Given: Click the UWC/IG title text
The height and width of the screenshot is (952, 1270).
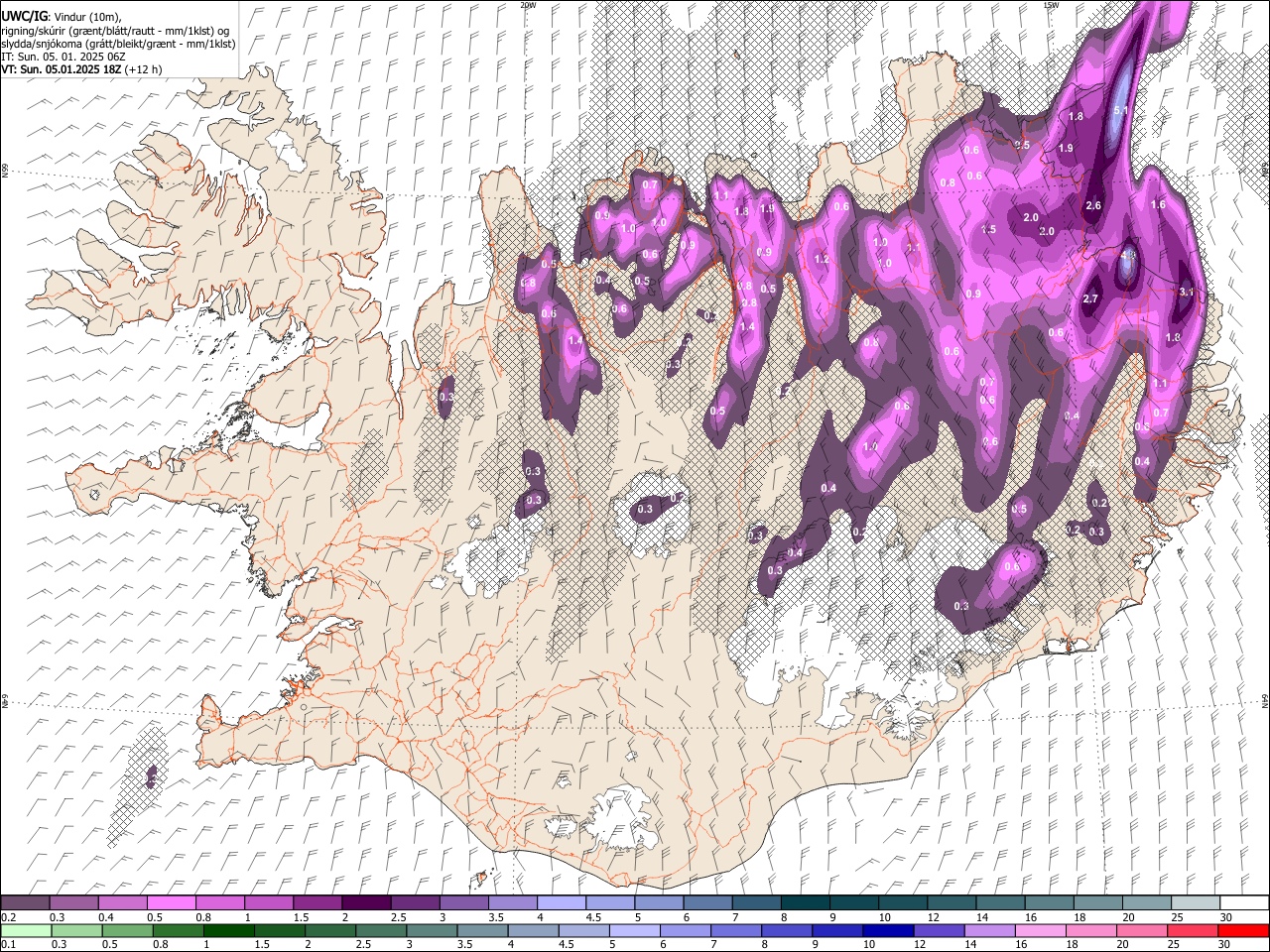Looking at the screenshot, I should [x=24, y=17].
